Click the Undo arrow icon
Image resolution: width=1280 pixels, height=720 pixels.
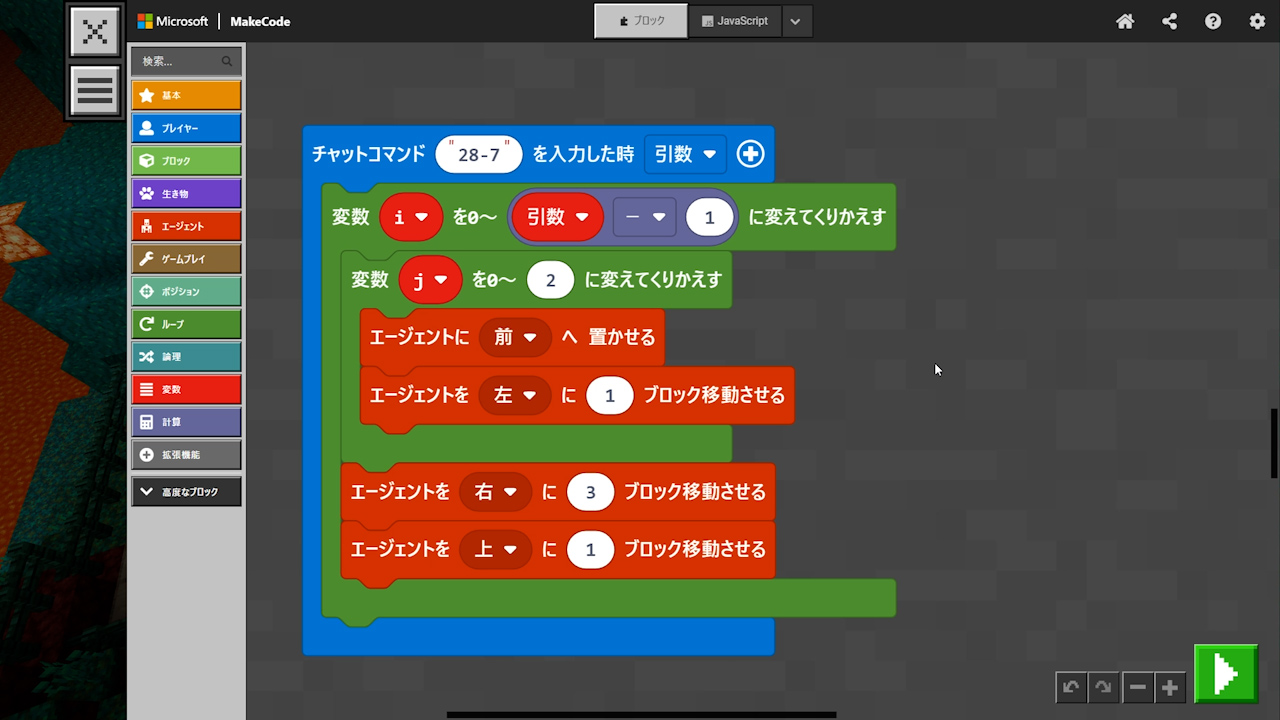(x=1071, y=687)
